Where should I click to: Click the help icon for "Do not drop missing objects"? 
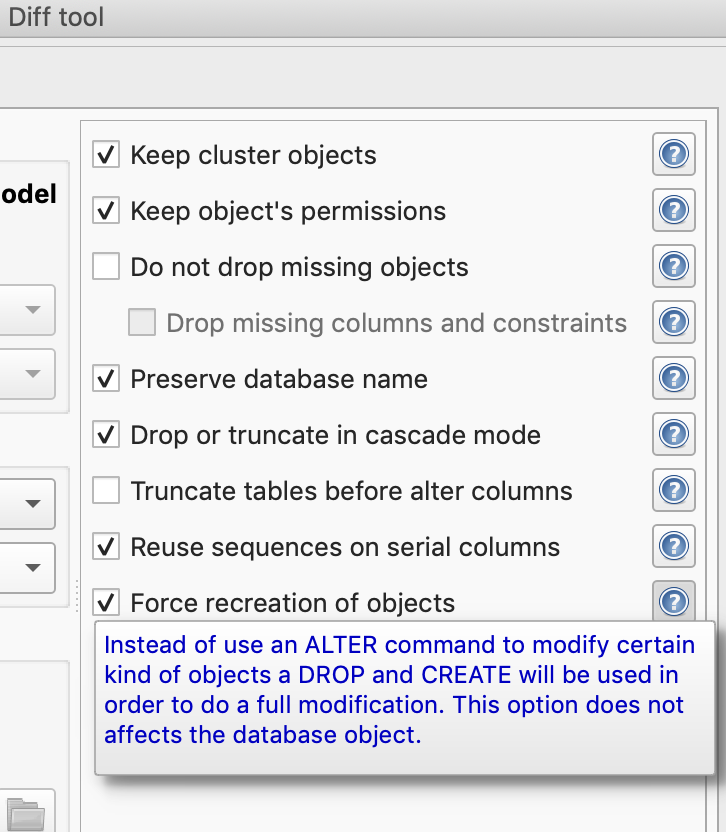point(673,267)
